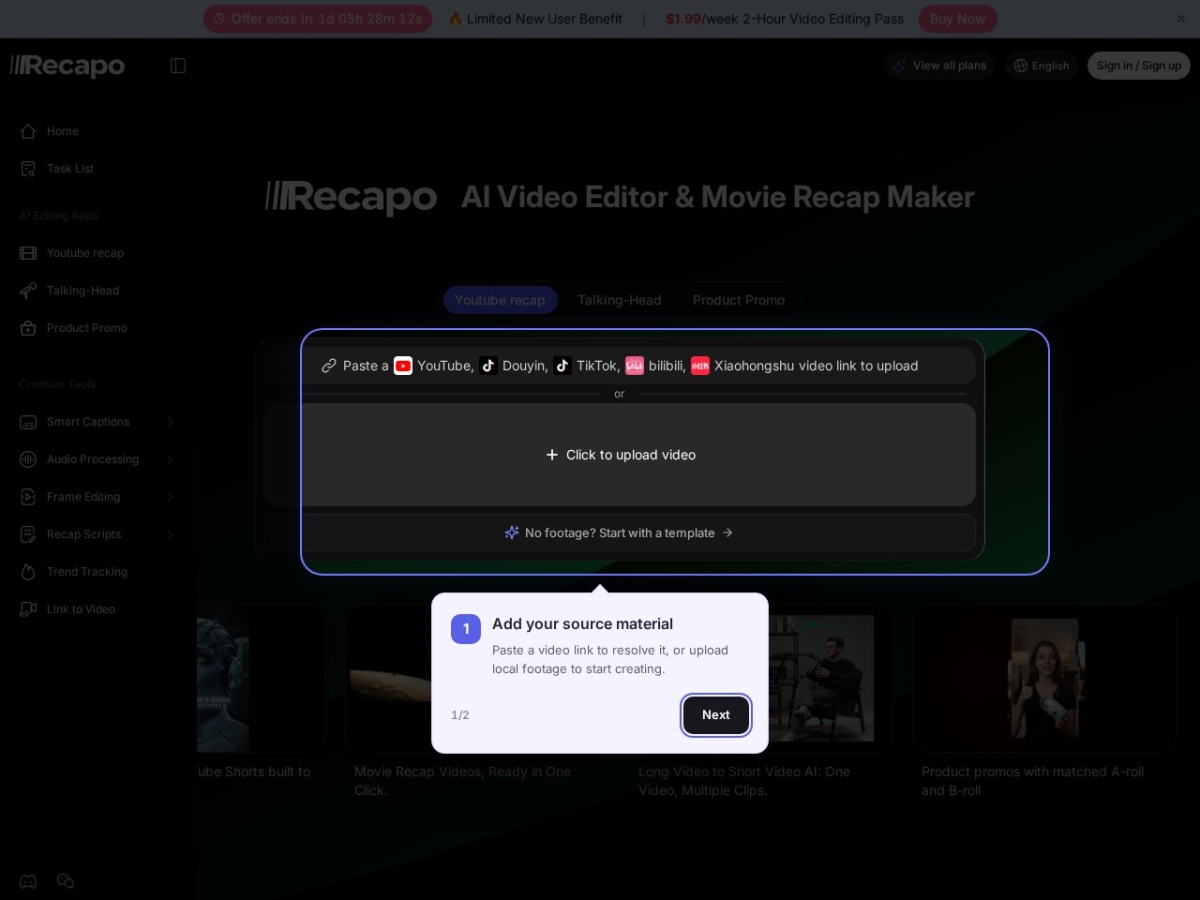Viewport: 1200px width, 900px height.
Task: Open the Movie Recap Videos thumbnail
Action: [x=390, y=678]
